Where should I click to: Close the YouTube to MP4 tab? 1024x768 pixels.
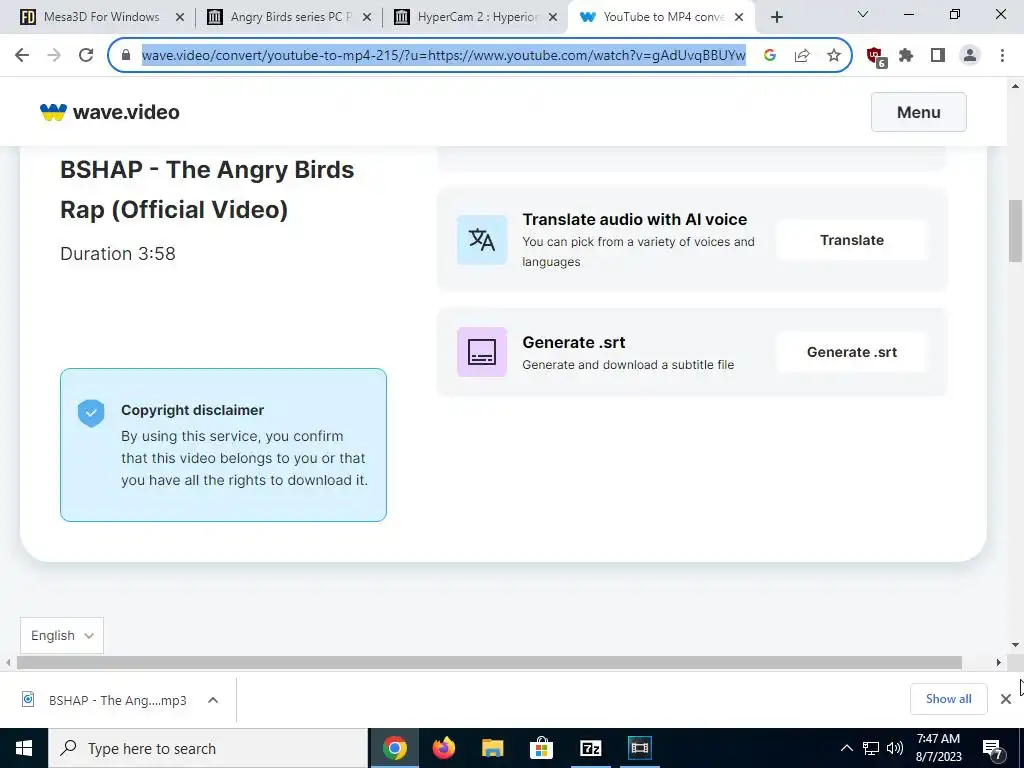click(x=739, y=18)
